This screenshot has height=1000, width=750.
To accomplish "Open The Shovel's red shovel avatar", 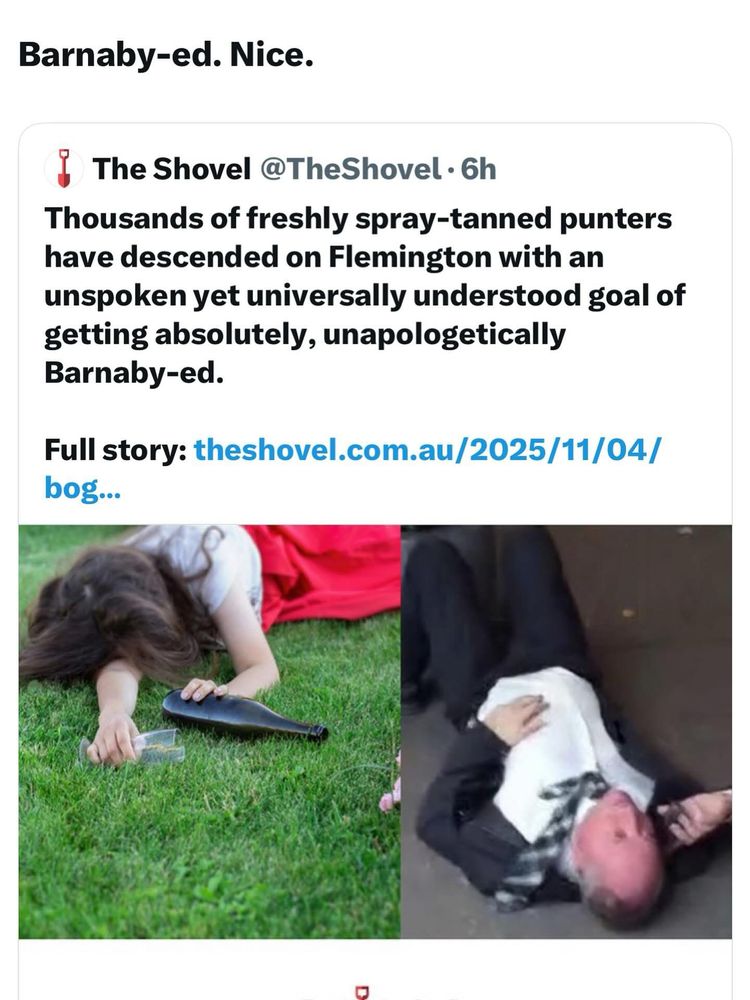I will [64, 168].
